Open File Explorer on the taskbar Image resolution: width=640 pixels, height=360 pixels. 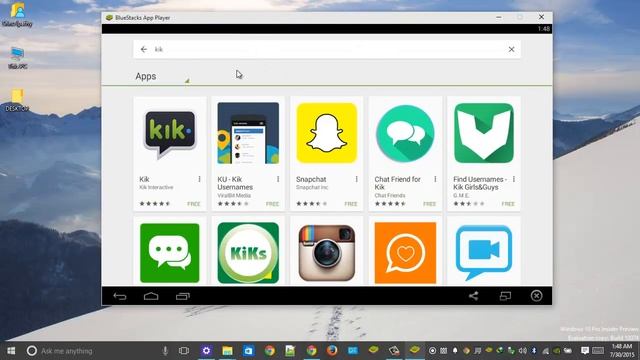tap(227, 351)
